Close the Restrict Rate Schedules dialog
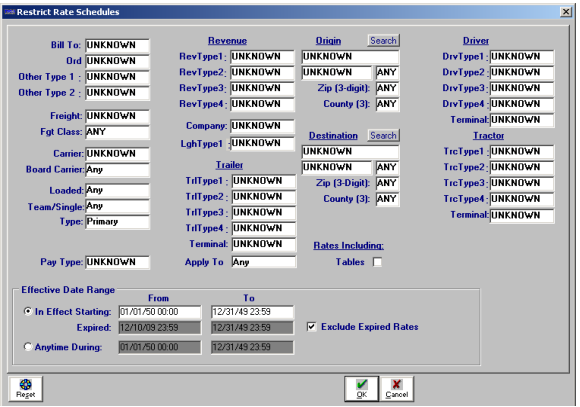This screenshot has height=407, width=580. (x=566, y=12)
